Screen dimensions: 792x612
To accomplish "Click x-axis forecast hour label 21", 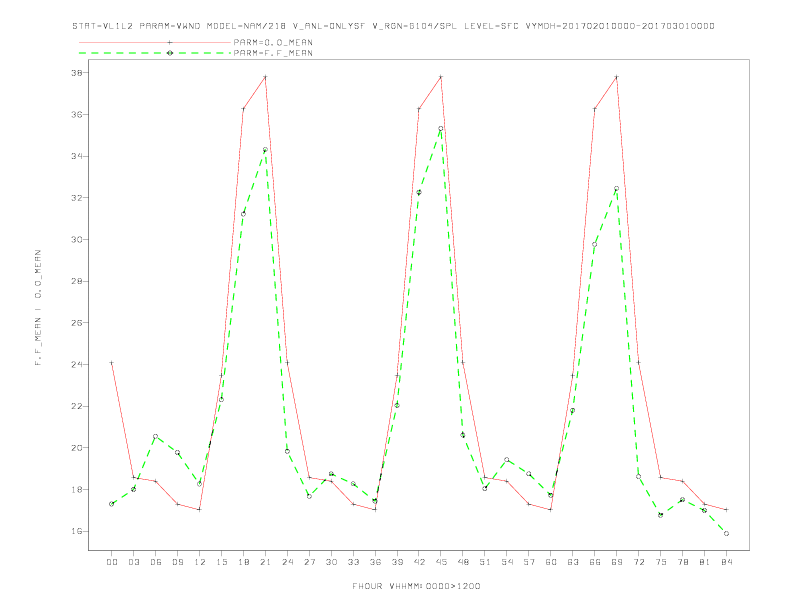I will click(265, 562).
